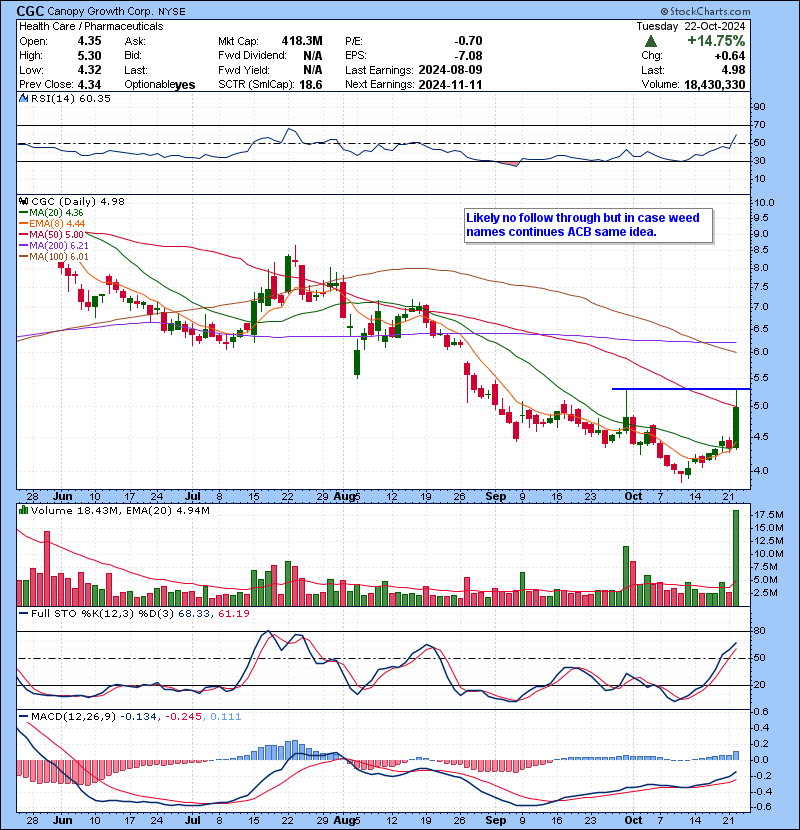This screenshot has height=830, width=800.
Task: Click the tallest green volume bar on the right
Action: (x=736, y=558)
